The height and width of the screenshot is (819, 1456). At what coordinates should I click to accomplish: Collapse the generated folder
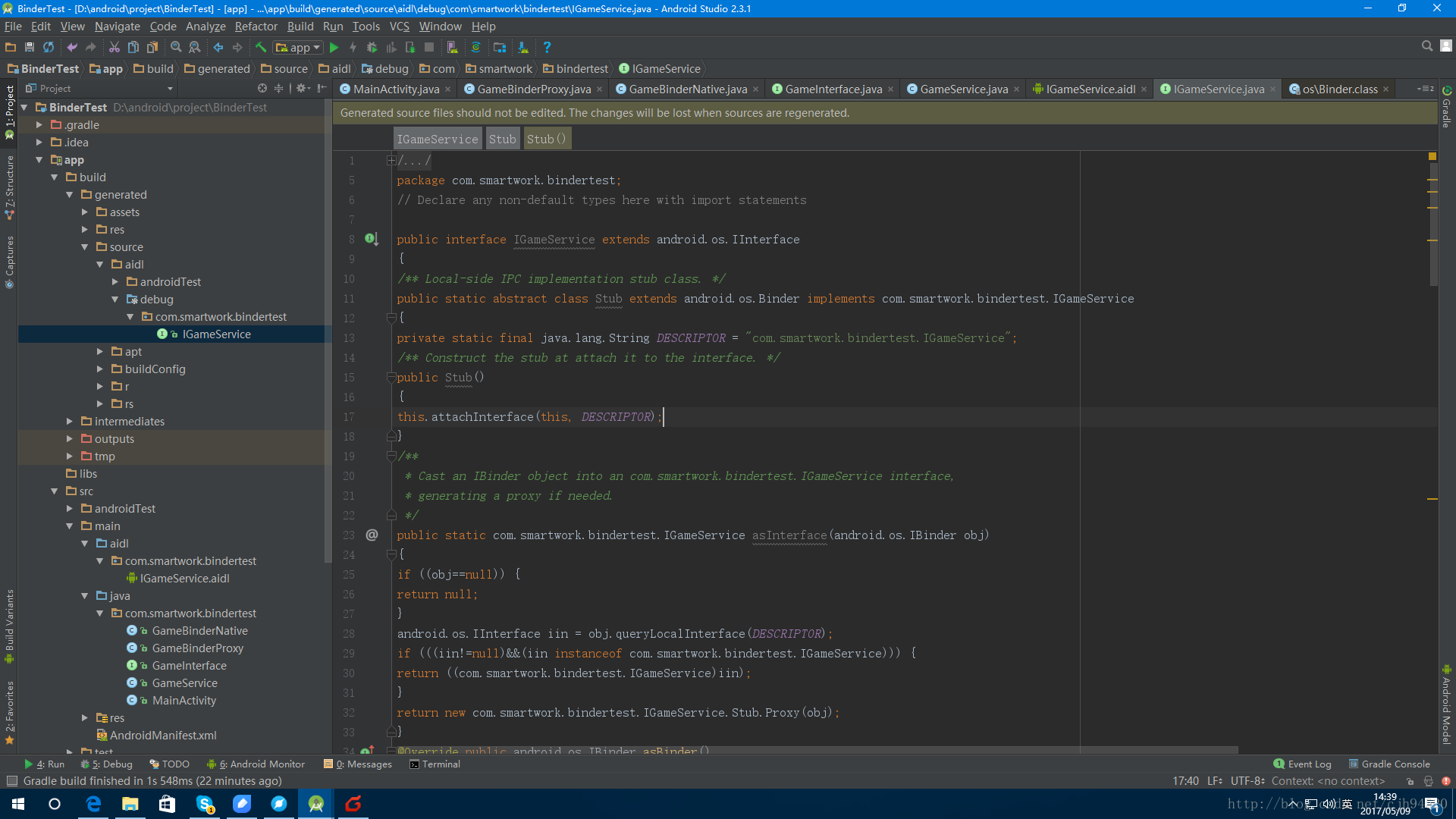(69, 195)
